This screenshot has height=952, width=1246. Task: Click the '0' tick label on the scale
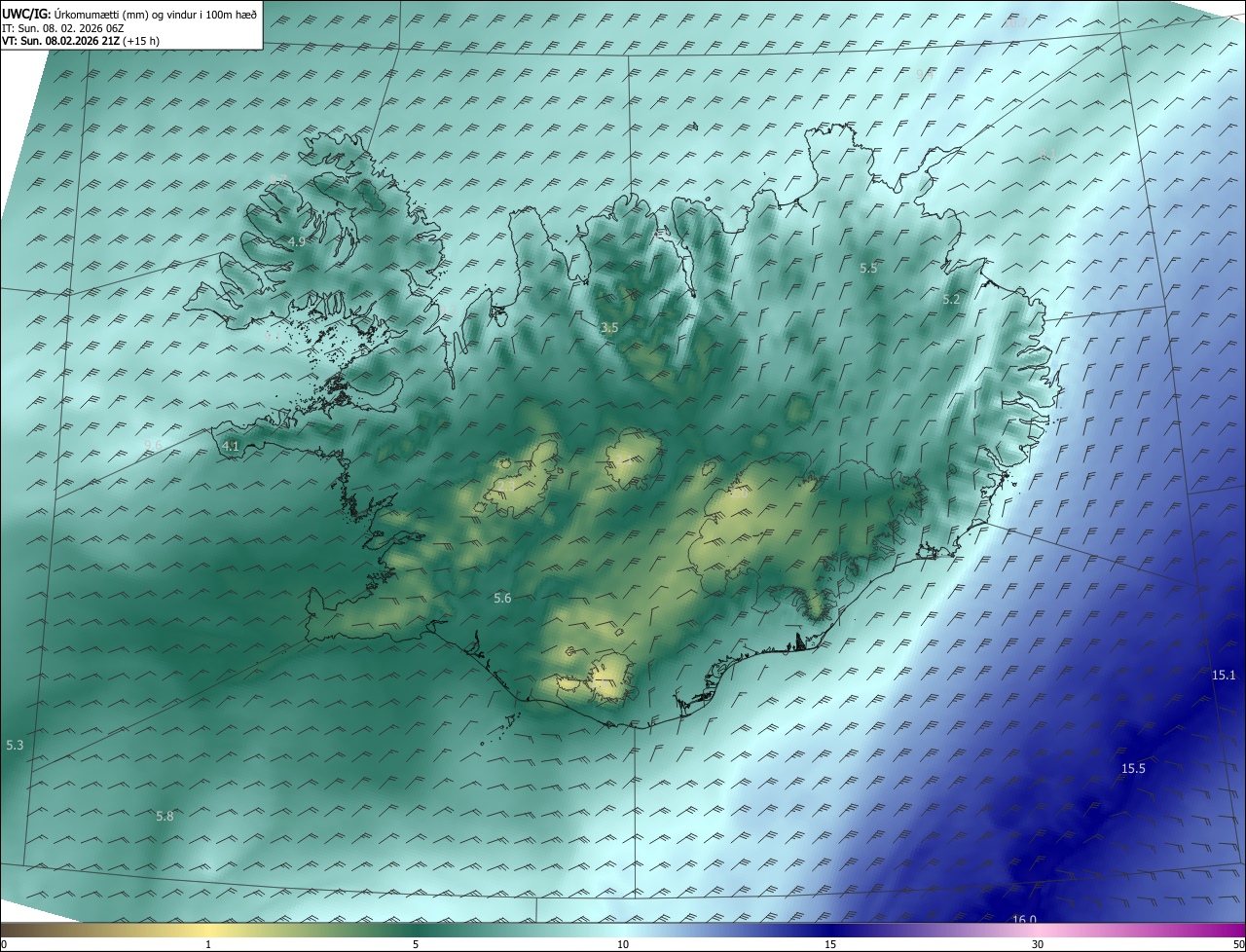pos(4,944)
